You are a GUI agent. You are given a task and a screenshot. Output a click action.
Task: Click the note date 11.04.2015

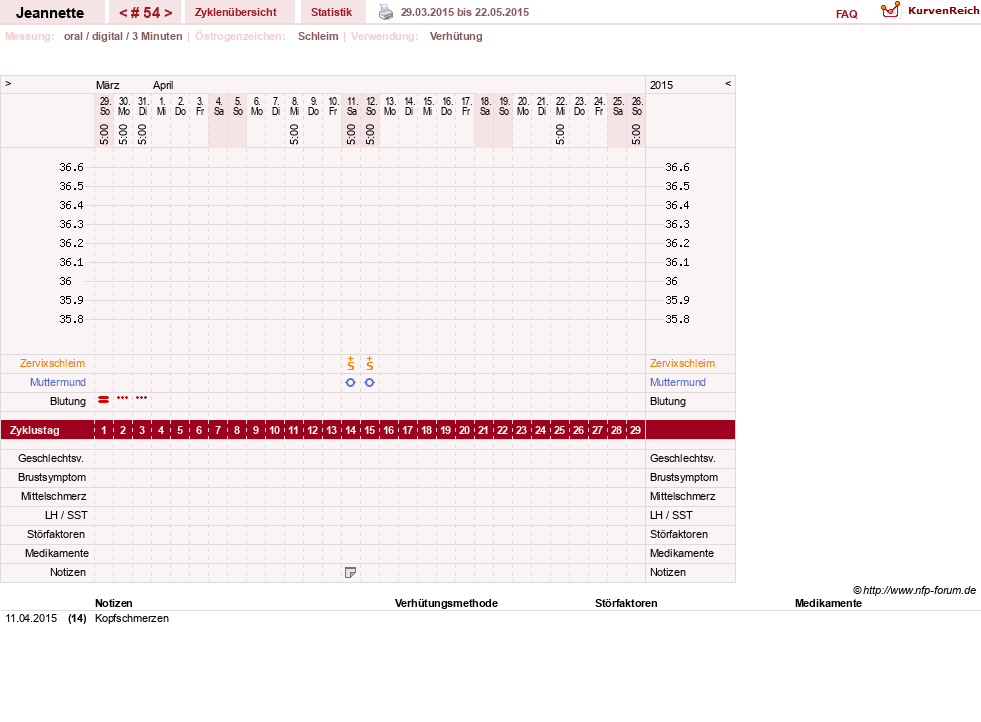[31, 618]
